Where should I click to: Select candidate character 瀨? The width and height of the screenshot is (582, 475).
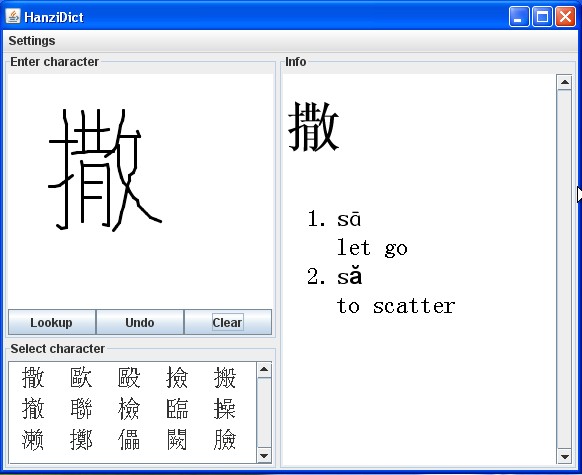tap(33, 440)
